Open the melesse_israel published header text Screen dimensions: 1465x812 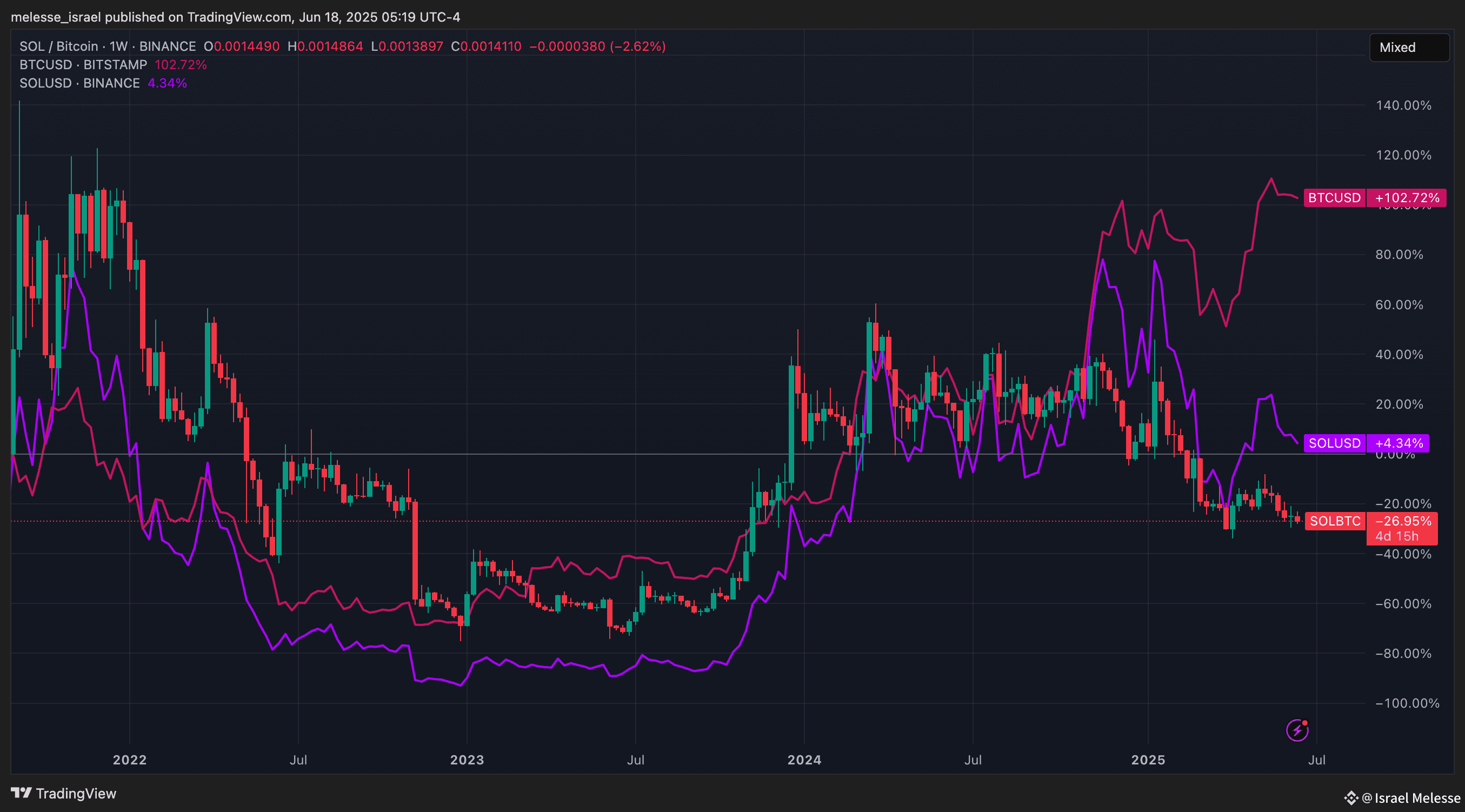(236, 17)
